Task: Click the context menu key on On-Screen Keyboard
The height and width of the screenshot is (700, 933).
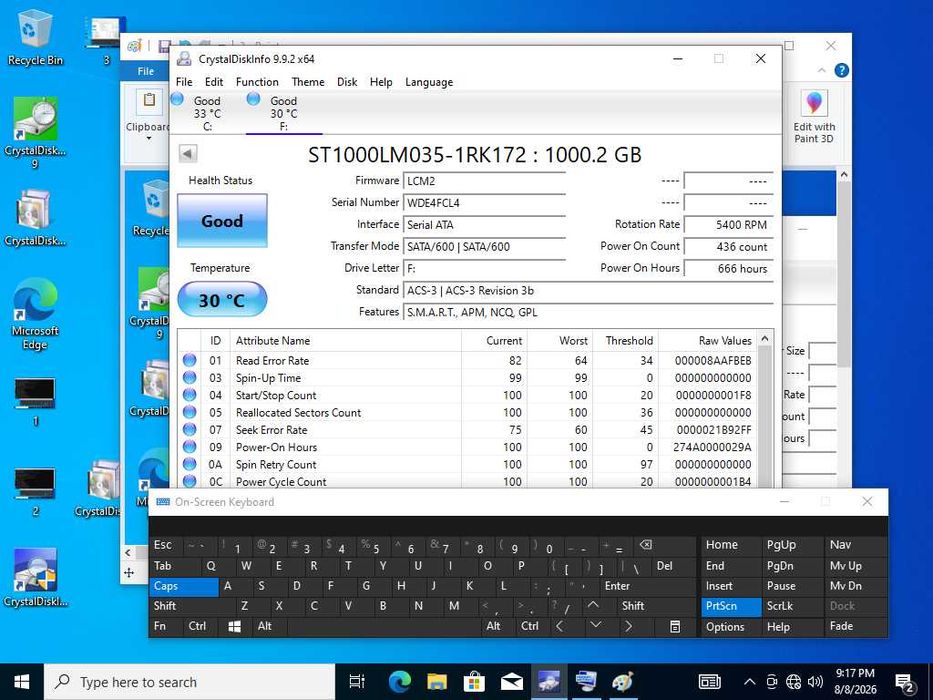Action: click(674, 626)
